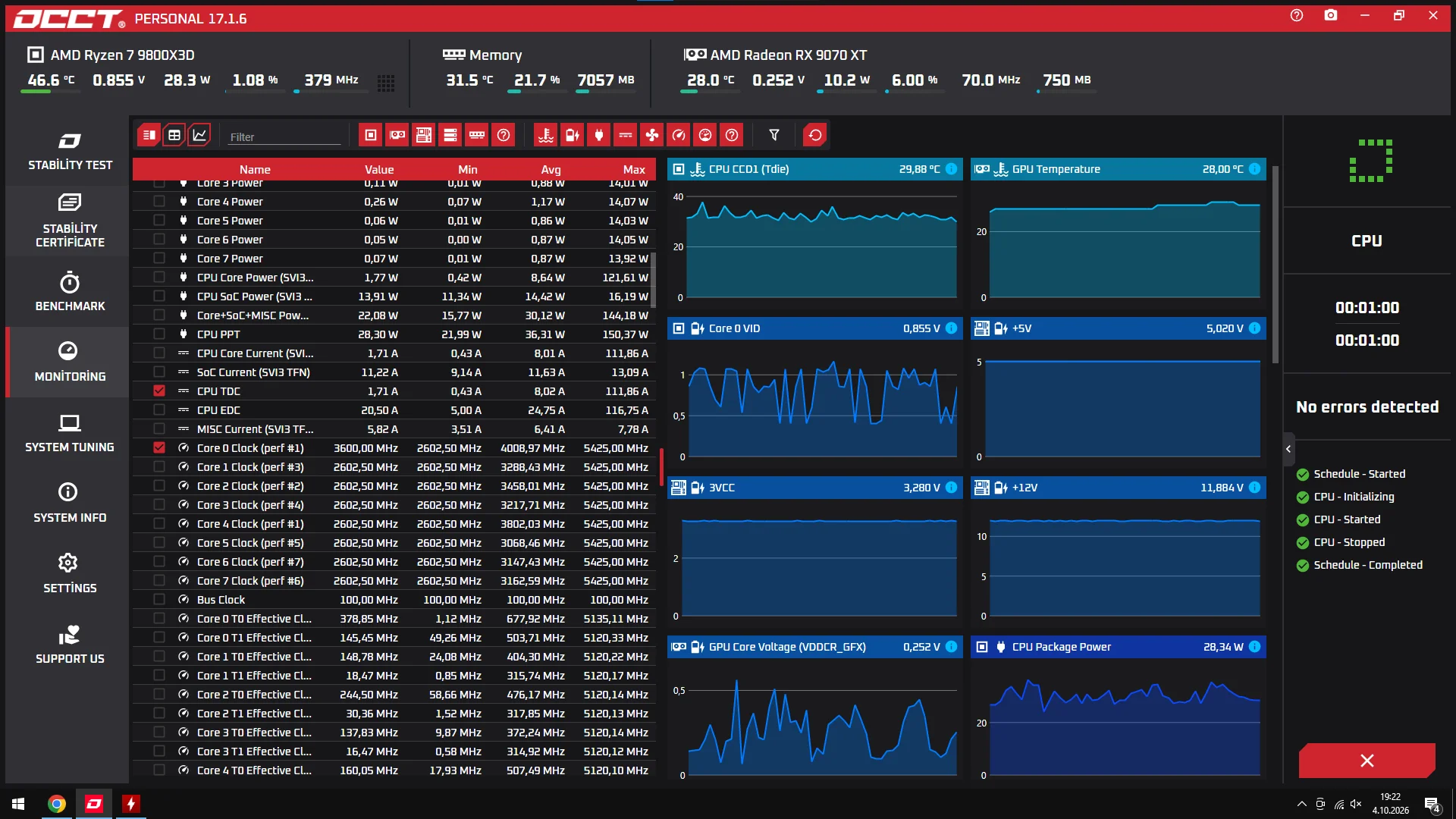Expand the collapsed side panel arrow
1456x819 pixels.
1288,449
